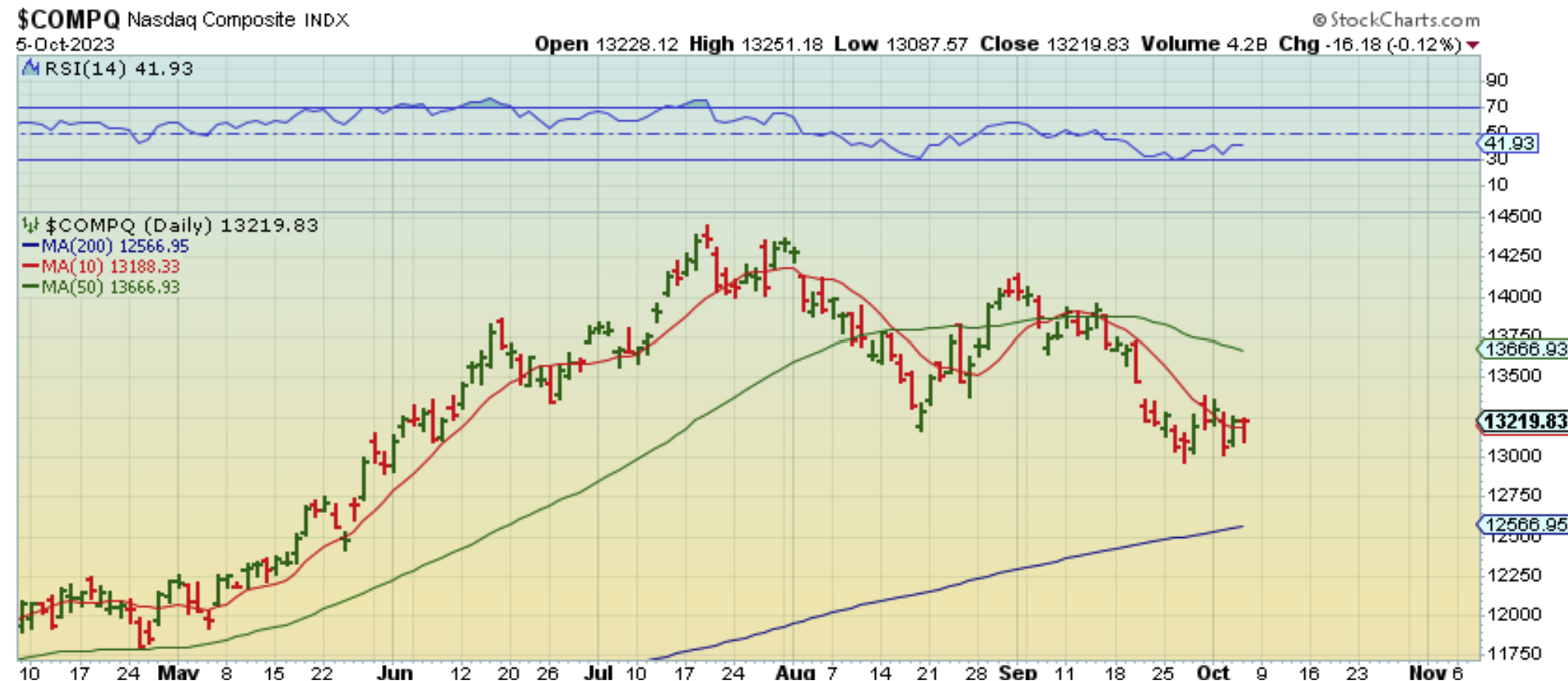This screenshot has width=1568, height=681.
Task: Click the 41.93 RSI value tag on the axis
Action: 1508,143
